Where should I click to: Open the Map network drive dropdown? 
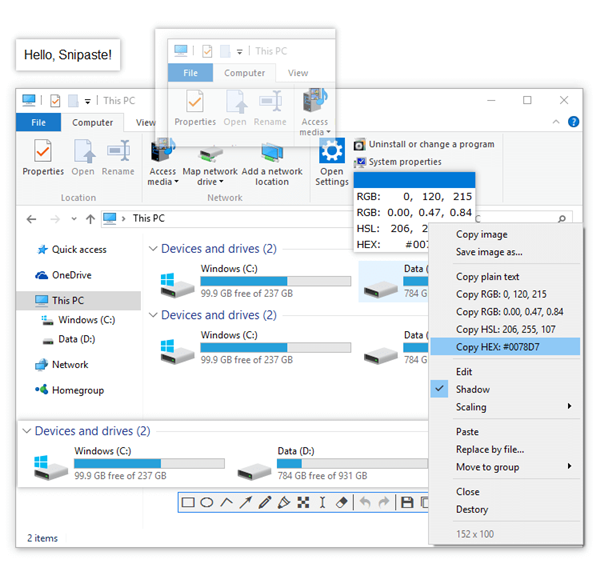[x=209, y=176]
